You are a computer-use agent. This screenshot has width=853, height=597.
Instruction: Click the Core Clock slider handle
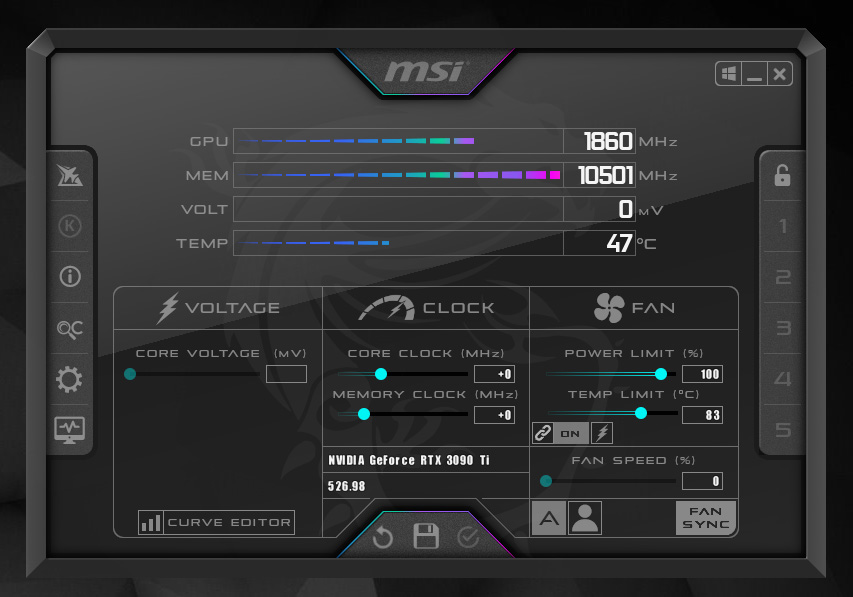[x=381, y=374]
